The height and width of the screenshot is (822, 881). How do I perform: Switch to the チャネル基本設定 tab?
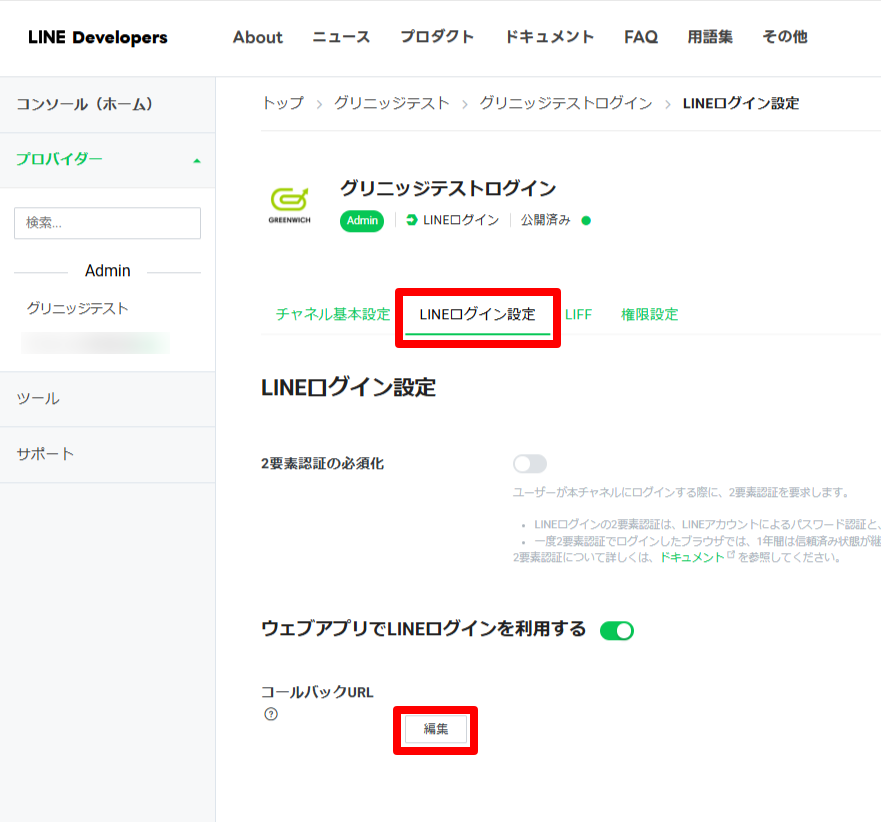point(333,314)
